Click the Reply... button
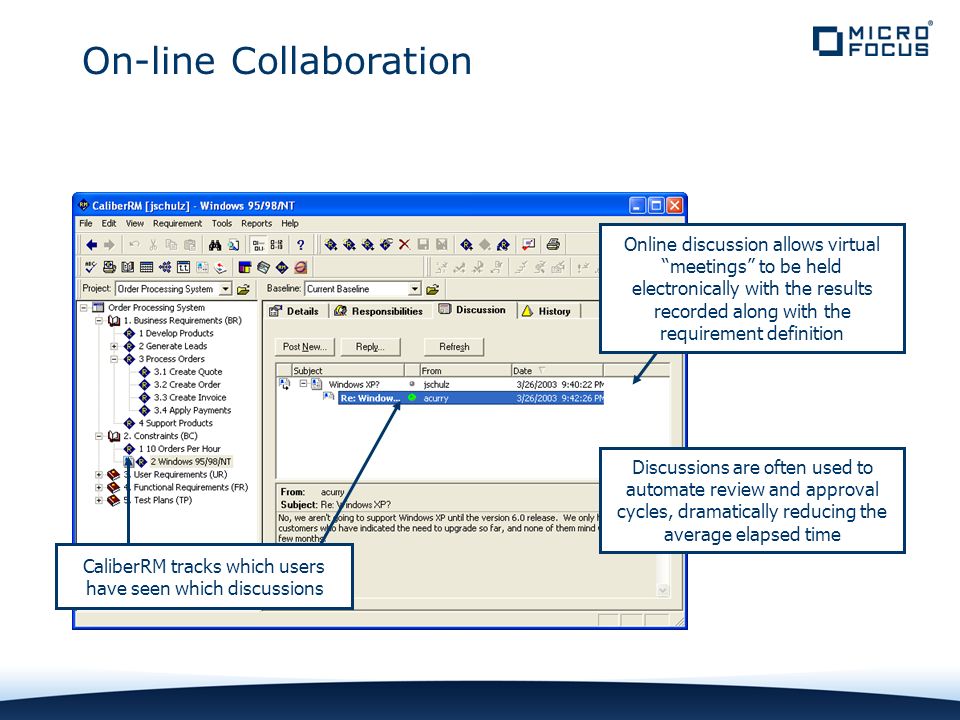This screenshot has width=960, height=720. coord(370,347)
